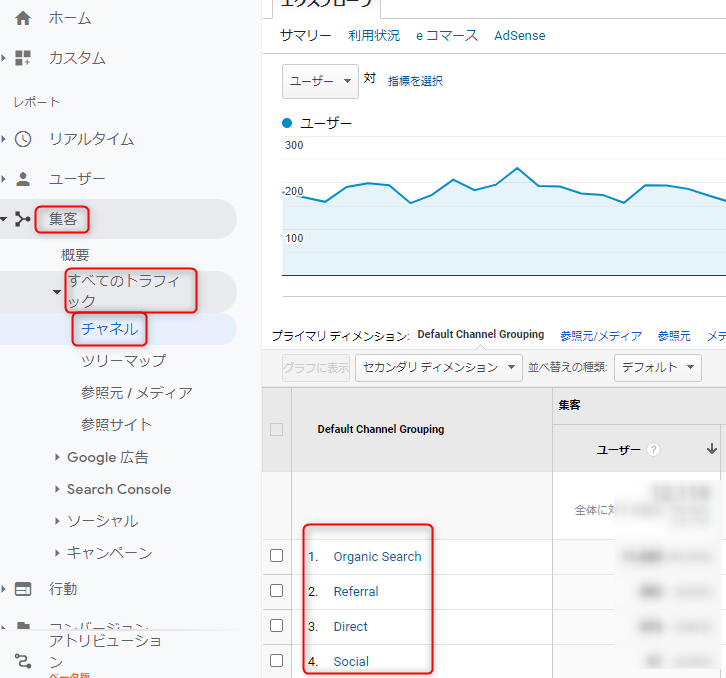This screenshot has width=726, height=678.
Task: Click the Referral channel link
Action: pos(356,591)
